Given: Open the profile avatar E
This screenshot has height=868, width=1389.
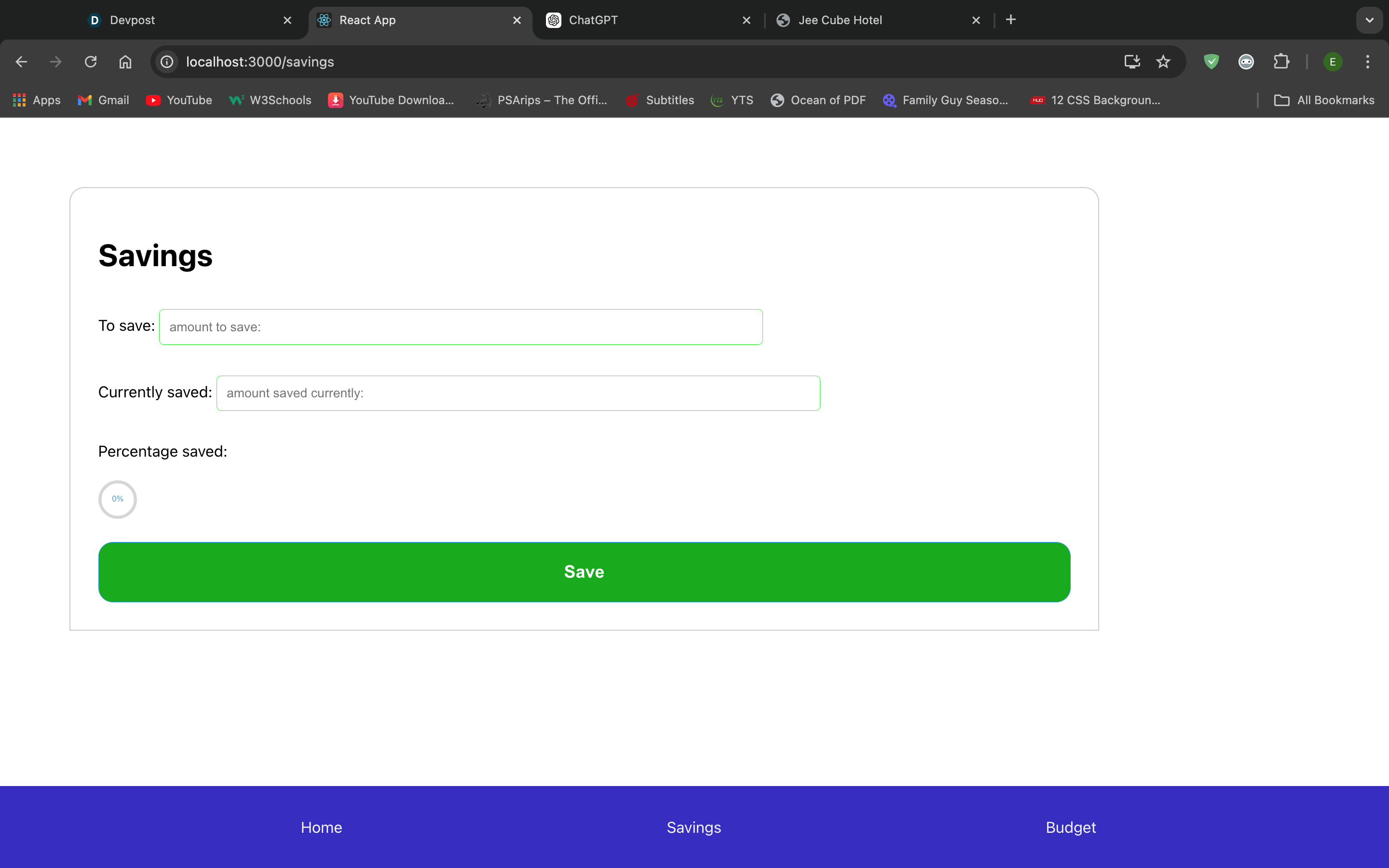Looking at the screenshot, I should click(1332, 61).
